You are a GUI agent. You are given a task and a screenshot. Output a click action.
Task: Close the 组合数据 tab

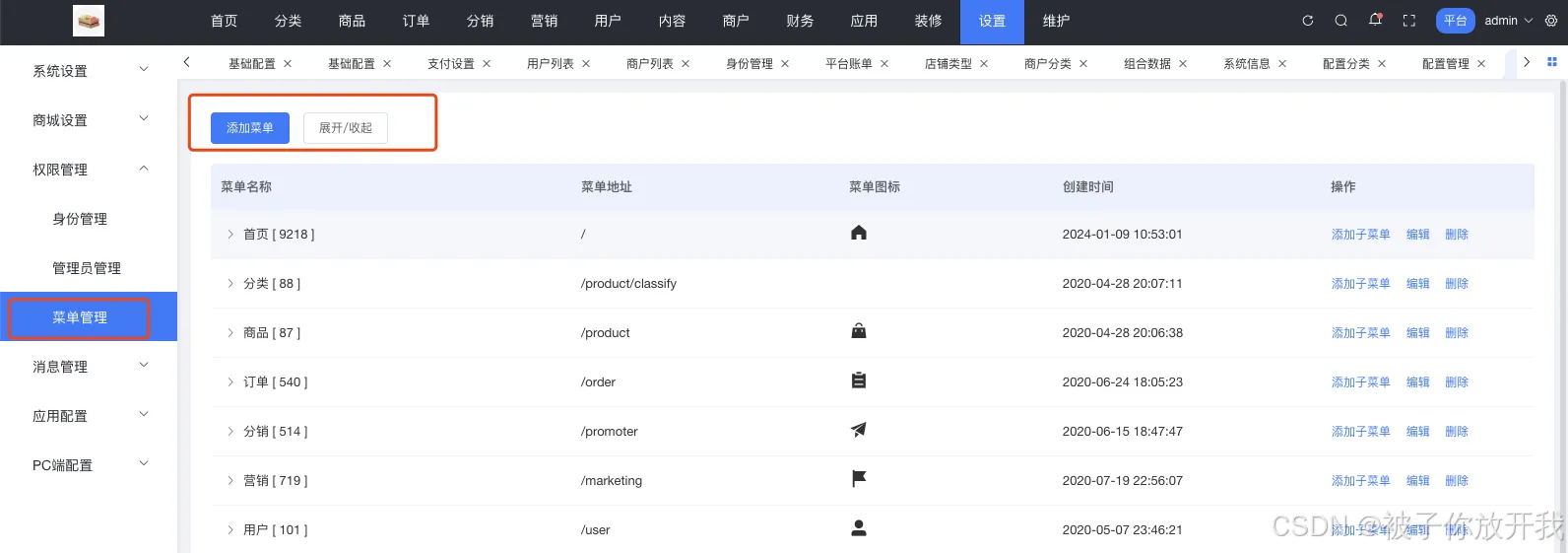point(1183,64)
